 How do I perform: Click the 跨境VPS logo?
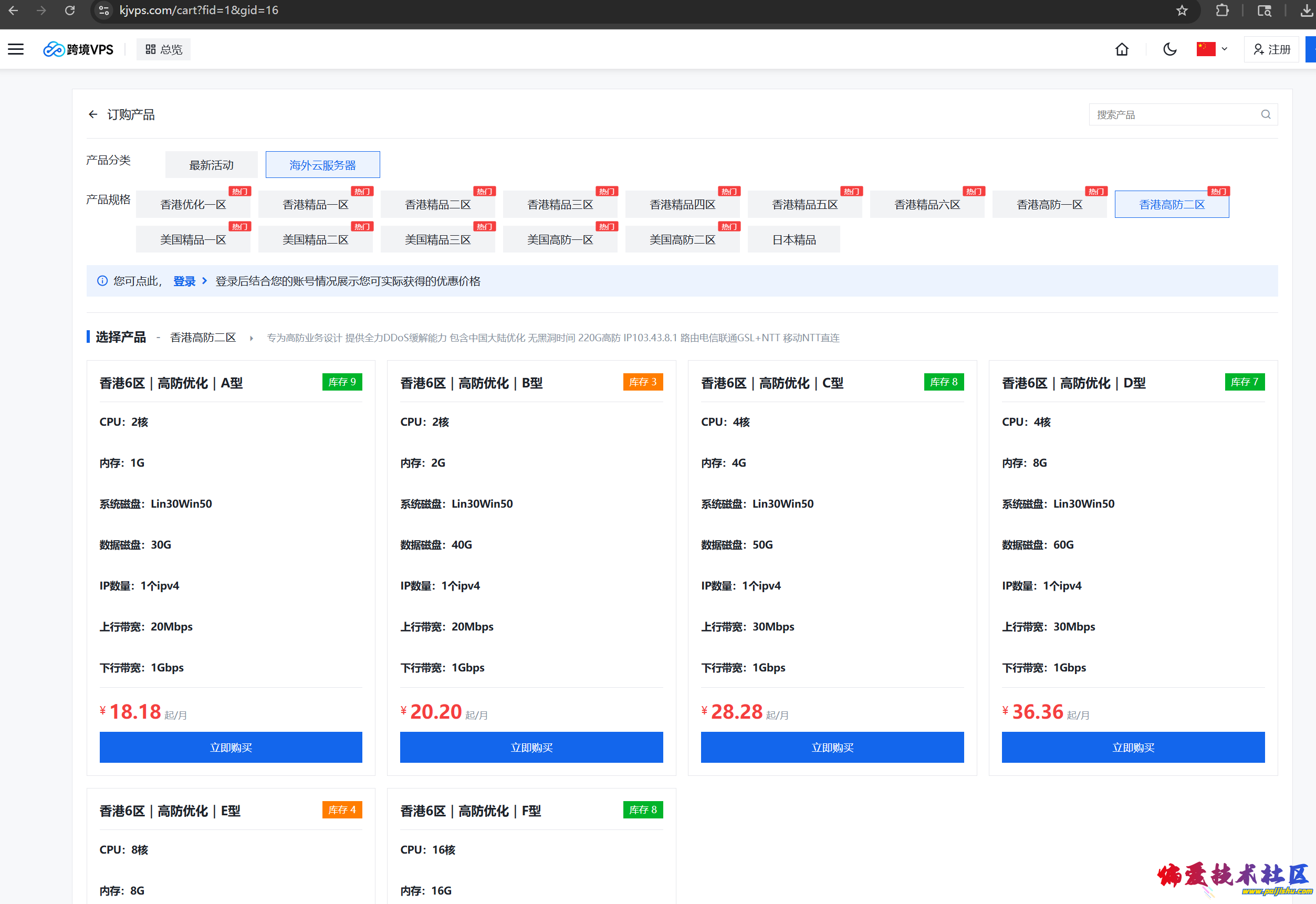pos(79,49)
